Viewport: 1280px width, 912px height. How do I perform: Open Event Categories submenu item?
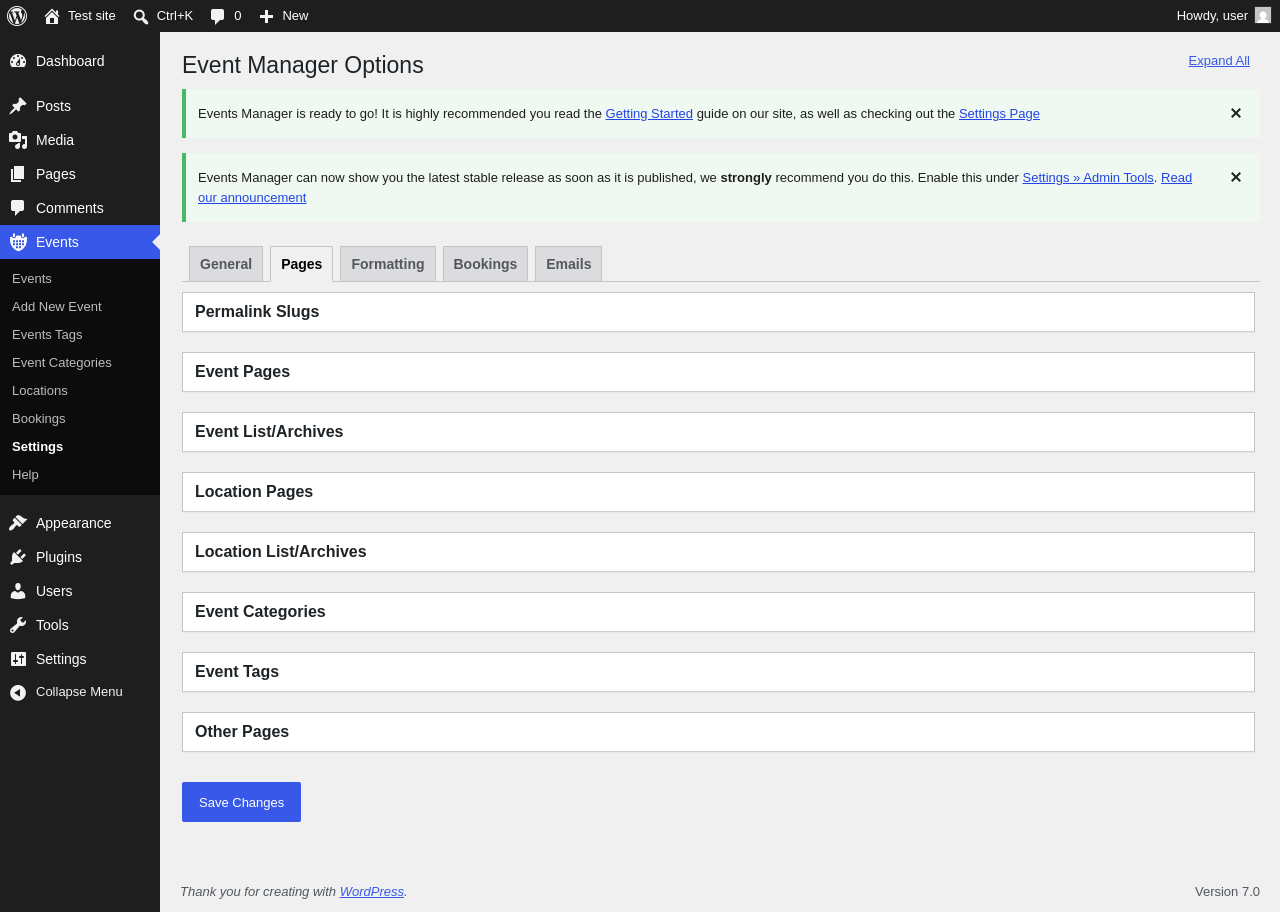(x=62, y=362)
